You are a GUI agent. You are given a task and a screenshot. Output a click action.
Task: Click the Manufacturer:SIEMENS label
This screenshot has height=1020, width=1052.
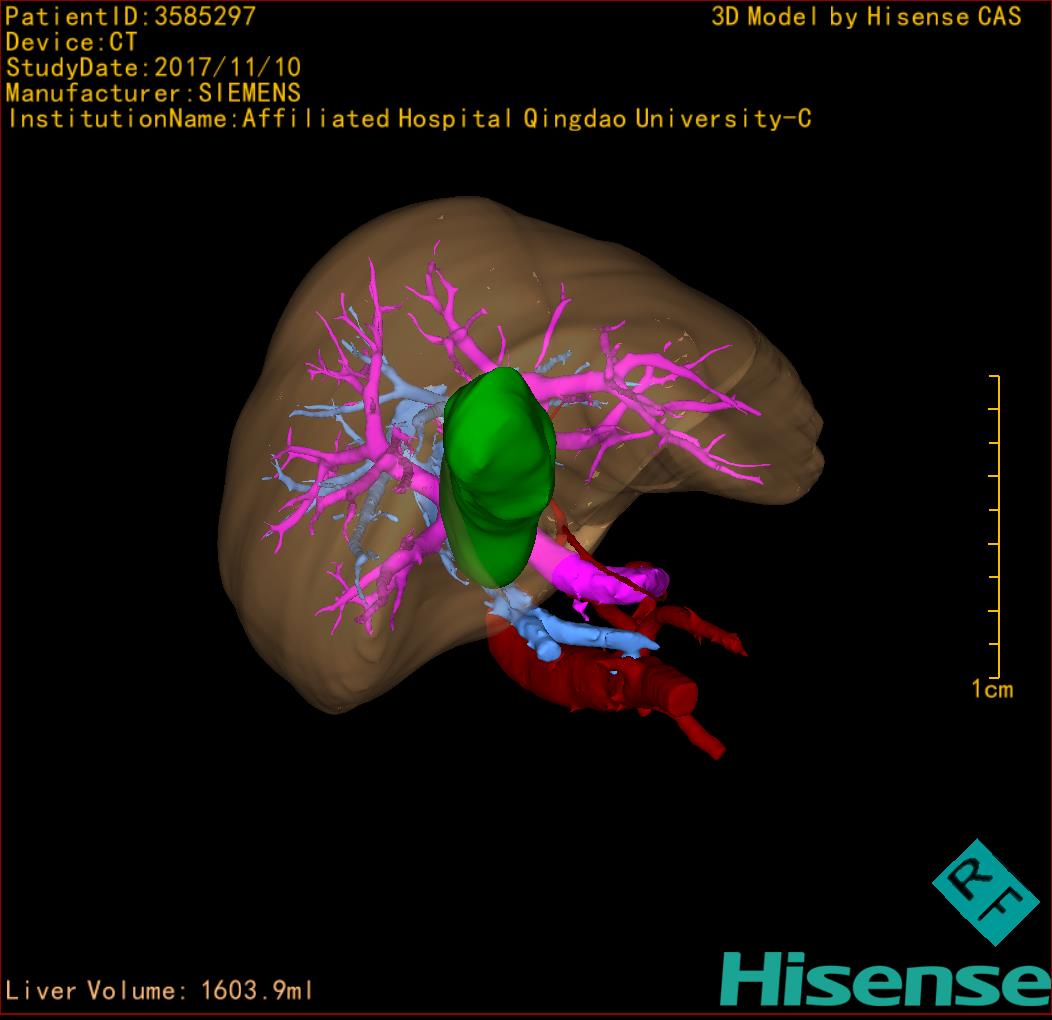(x=153, y=93)
